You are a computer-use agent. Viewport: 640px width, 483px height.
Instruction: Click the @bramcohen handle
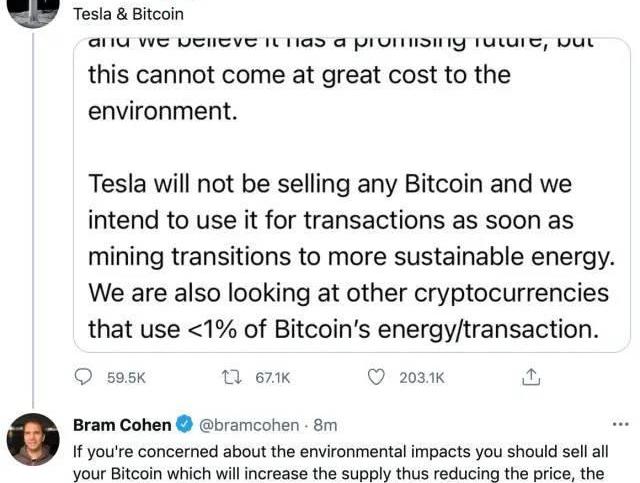246,425
